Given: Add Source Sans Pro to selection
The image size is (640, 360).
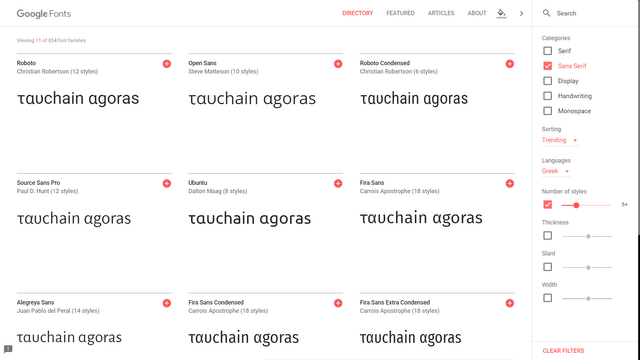Looking at the screenshot, I should click(167, 183).
